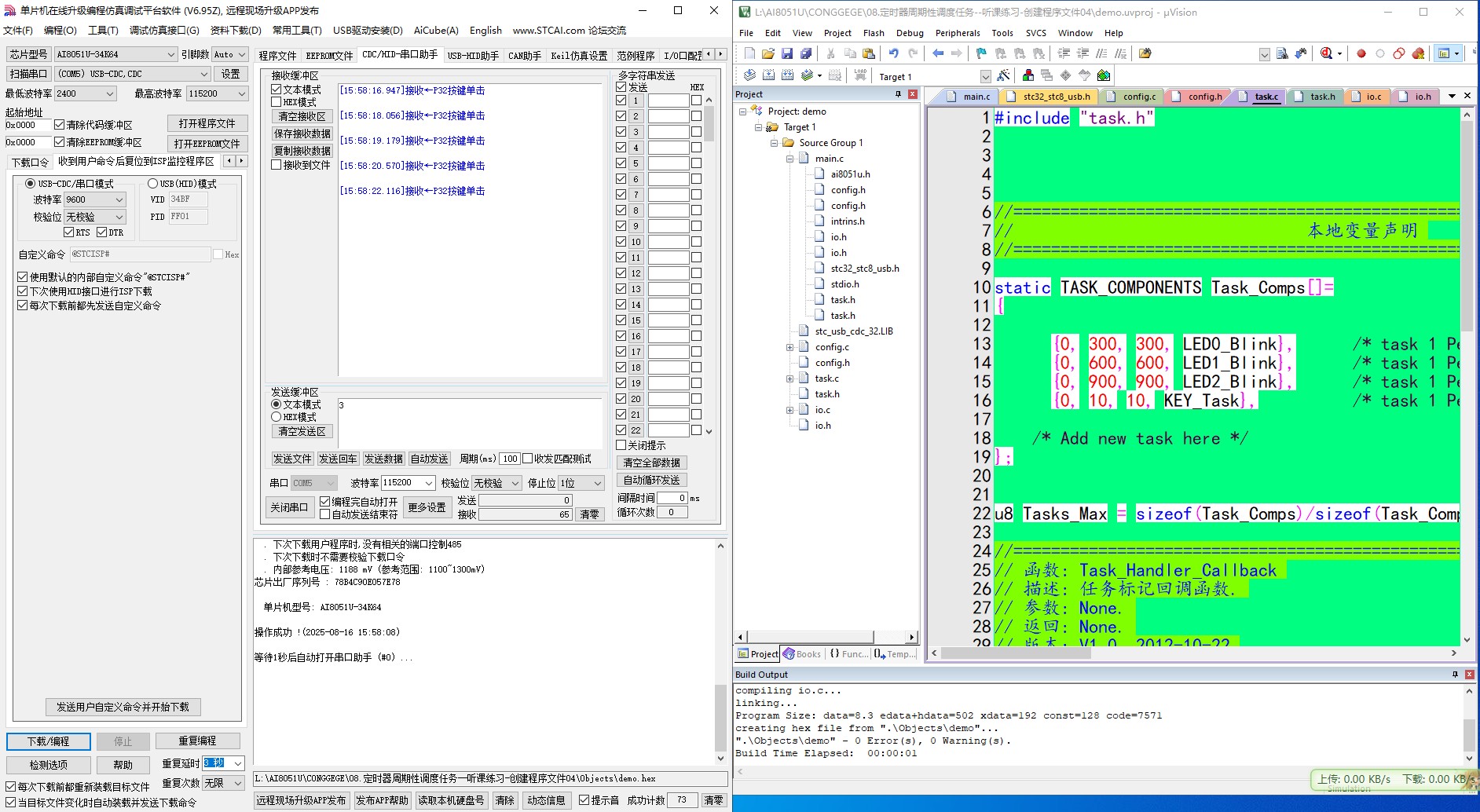Enable HEX模式 in receive buffer
The height and width of the screenshot is (812, 1480).
click(277, 102)
